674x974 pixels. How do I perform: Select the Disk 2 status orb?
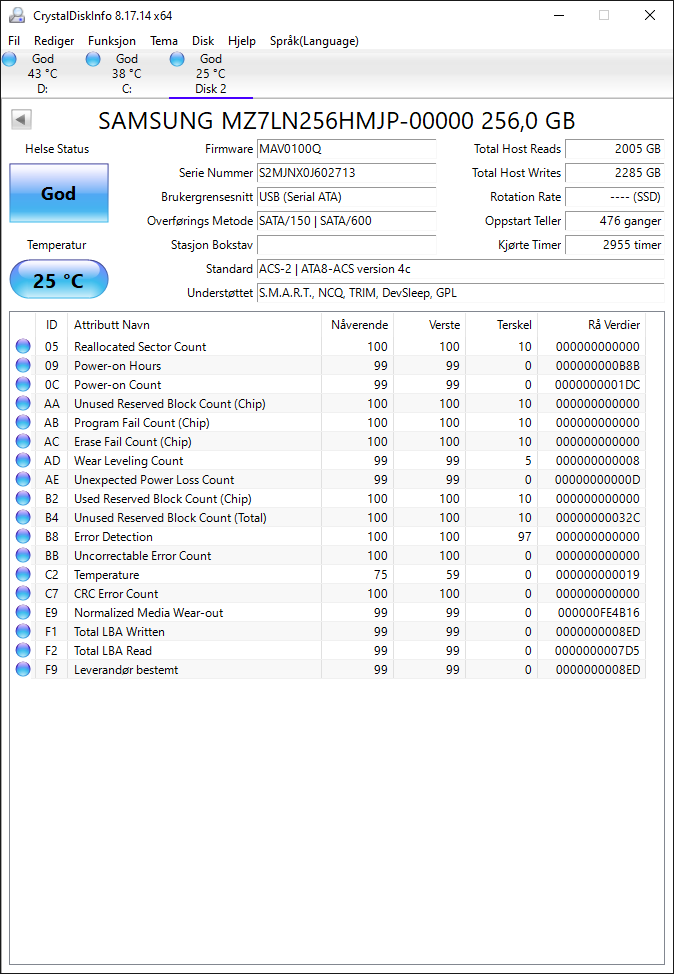[177, 60]
